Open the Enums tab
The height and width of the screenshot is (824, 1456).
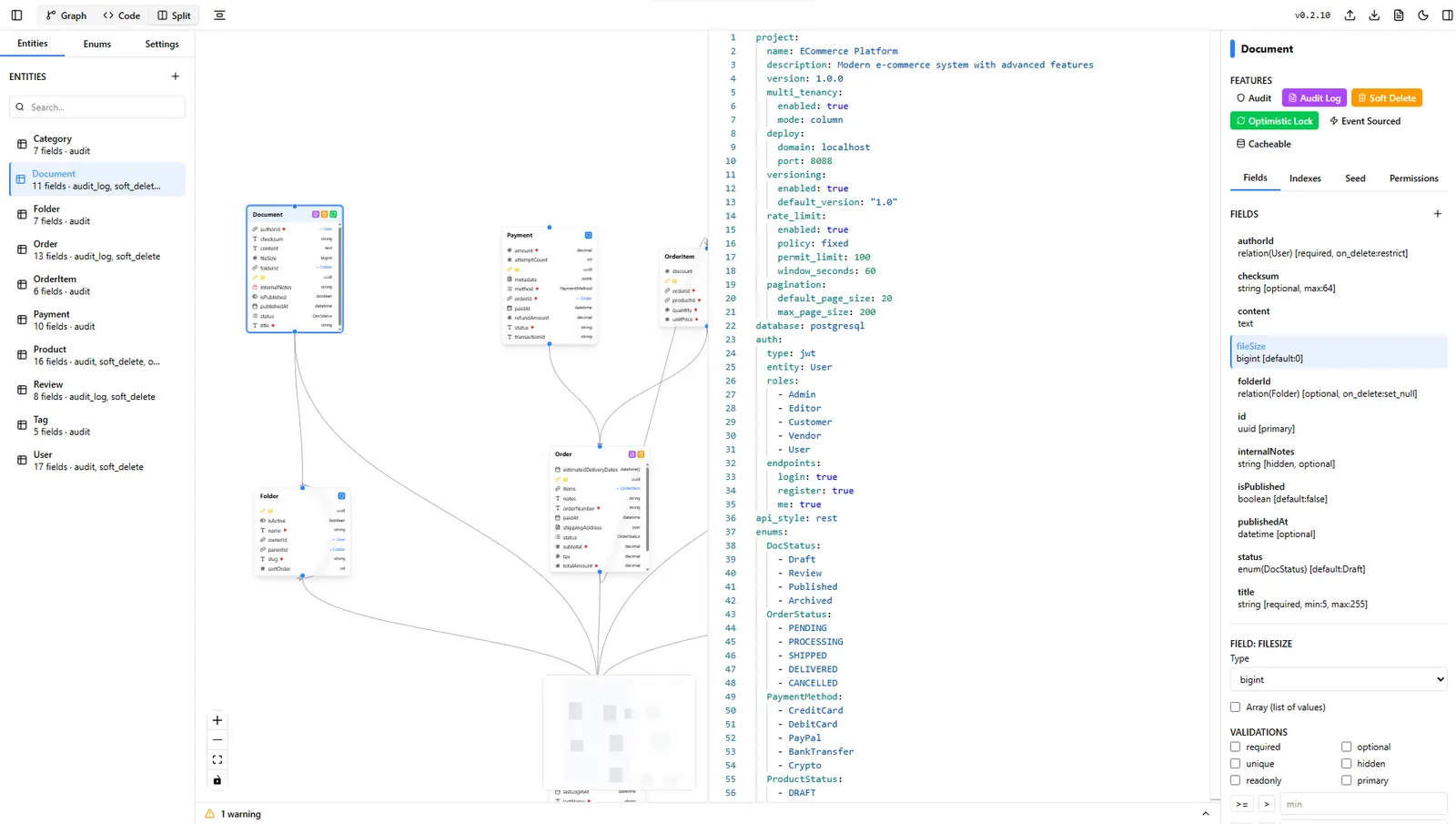click(97, 44)
